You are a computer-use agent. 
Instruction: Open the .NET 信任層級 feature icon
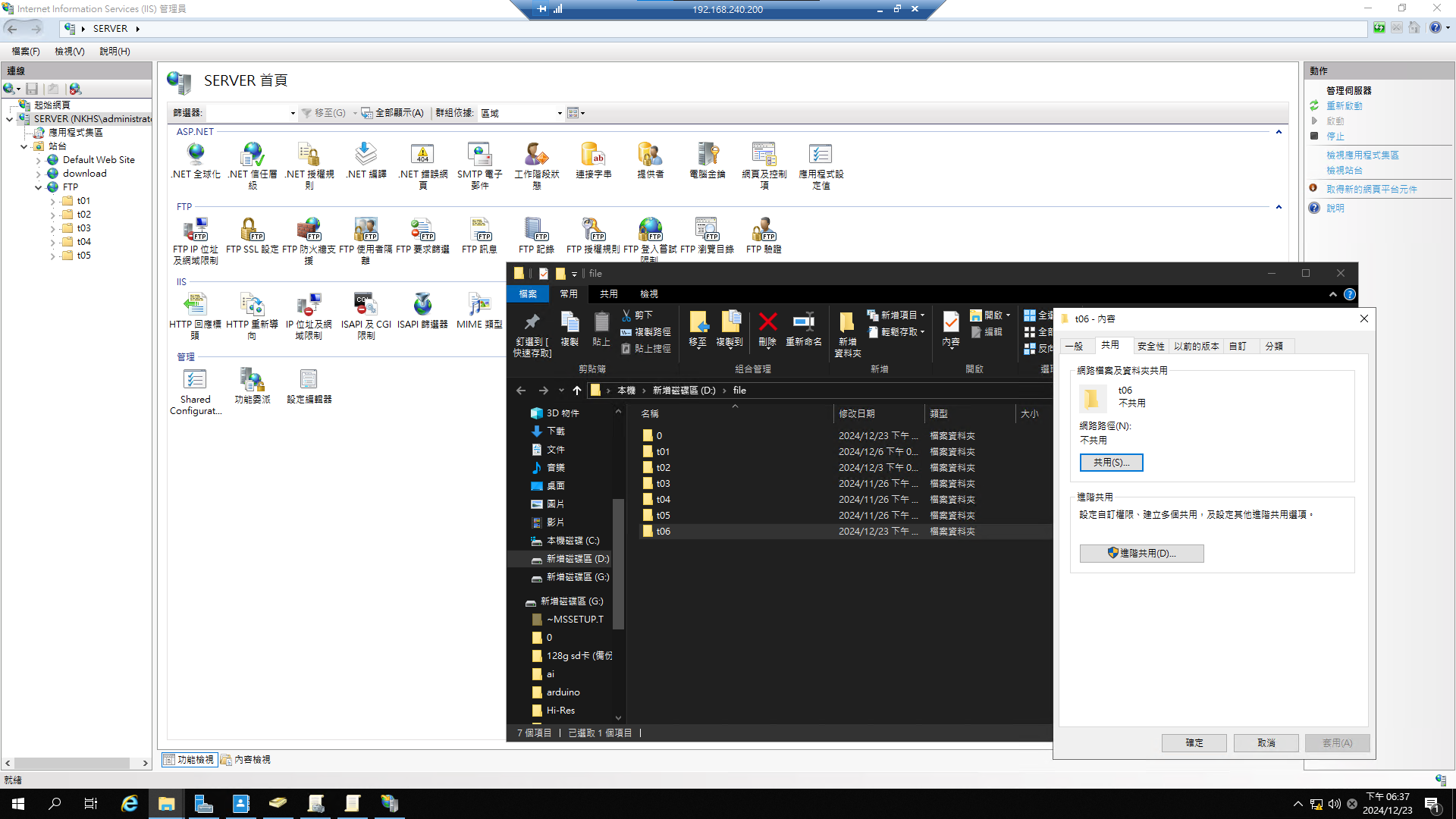pos(253,165)
